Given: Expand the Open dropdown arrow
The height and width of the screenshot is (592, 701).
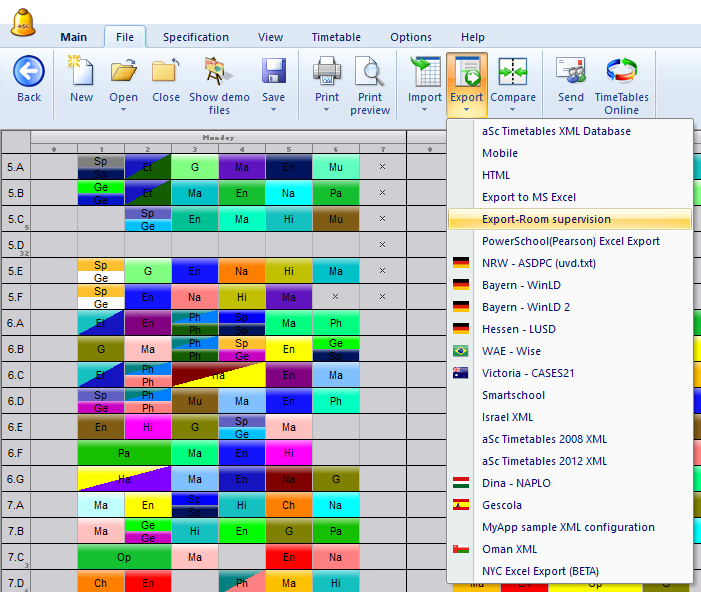Looking at the screenshot, I should point(124,110).
